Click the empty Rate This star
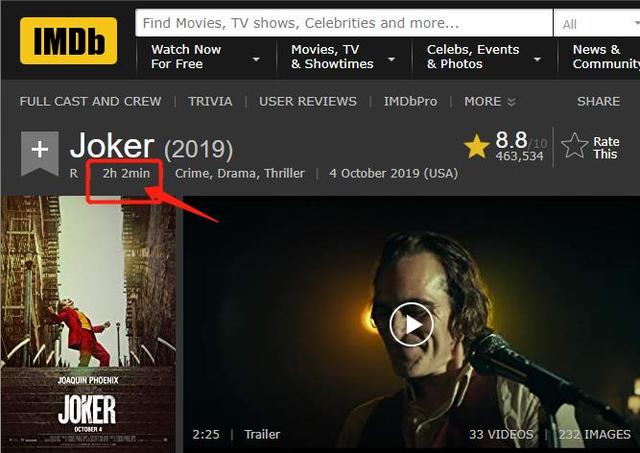This screenshot has width=640, height=453. [574, 146]
